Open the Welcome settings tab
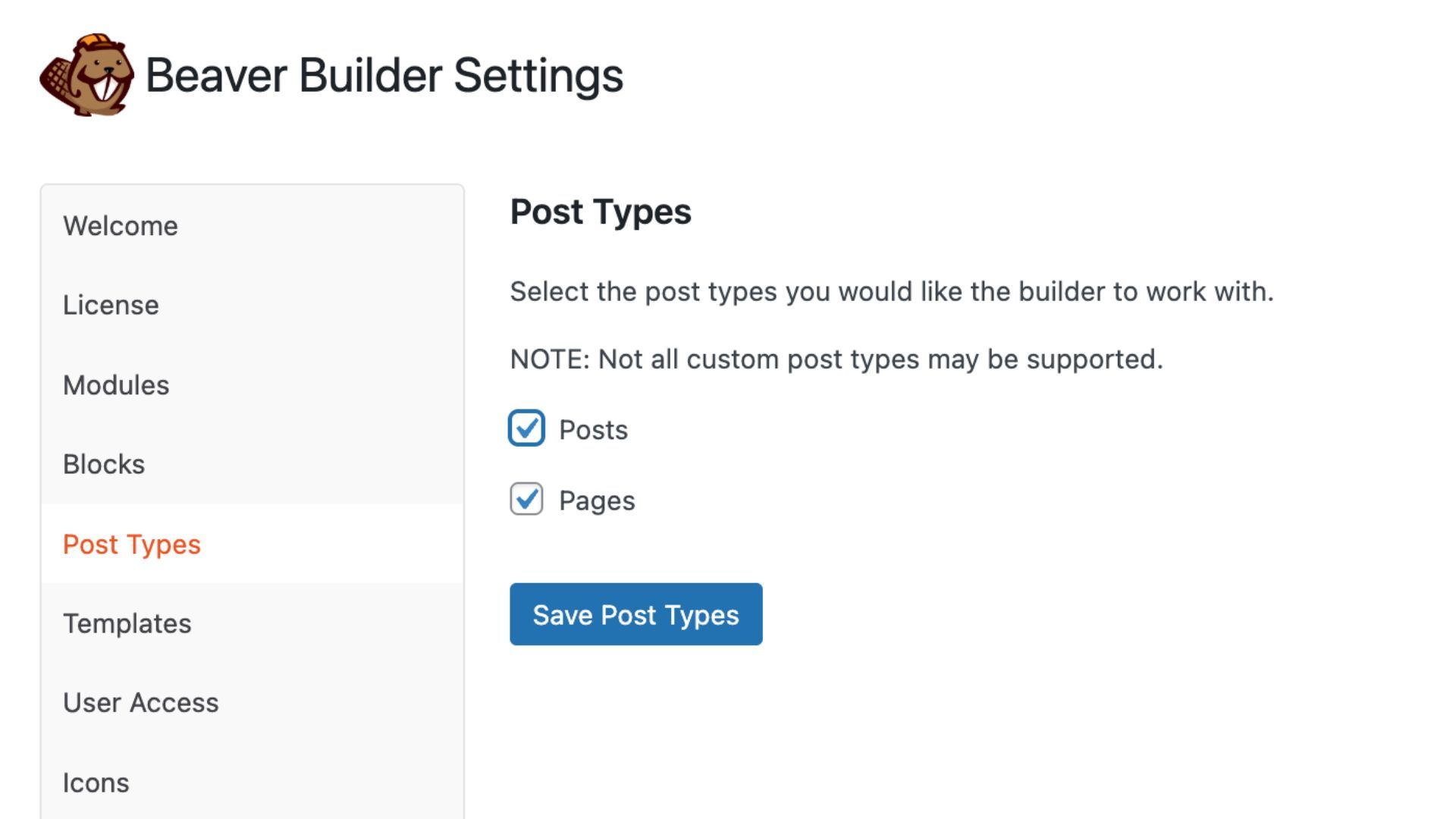Screen dimensions: 1456x819 (x=121, y=226)
